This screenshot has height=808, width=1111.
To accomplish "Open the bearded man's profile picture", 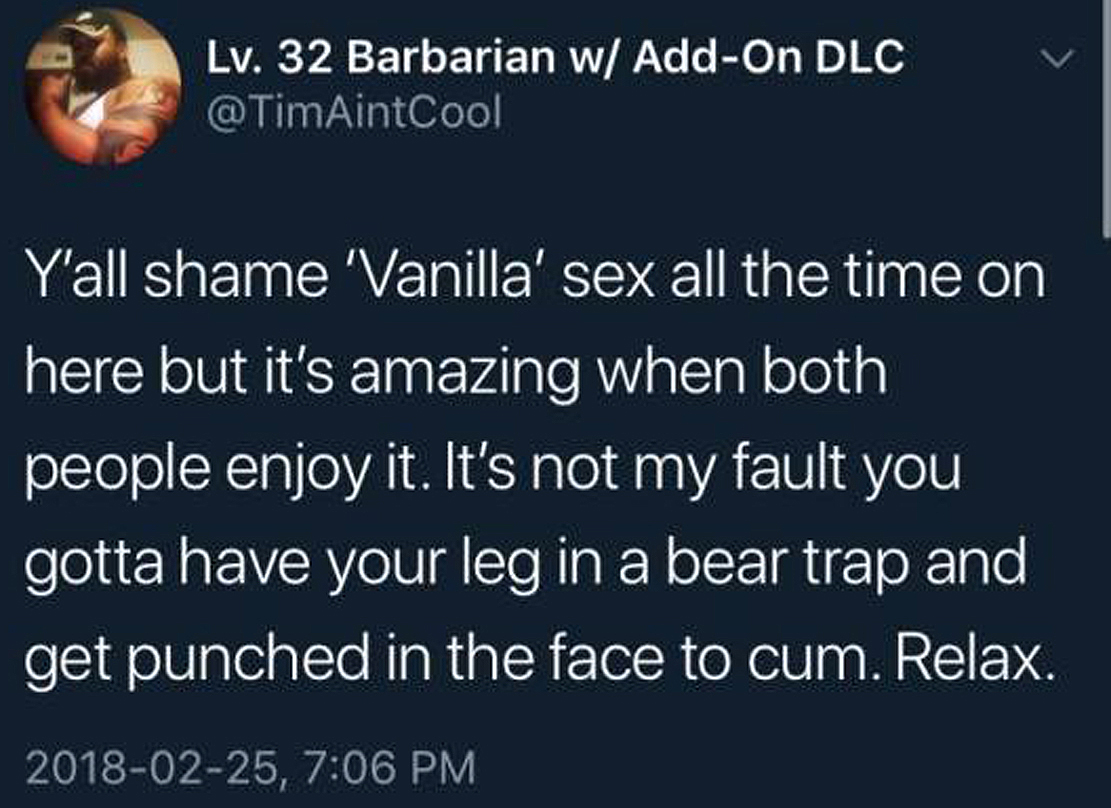I will click(103, 86).
